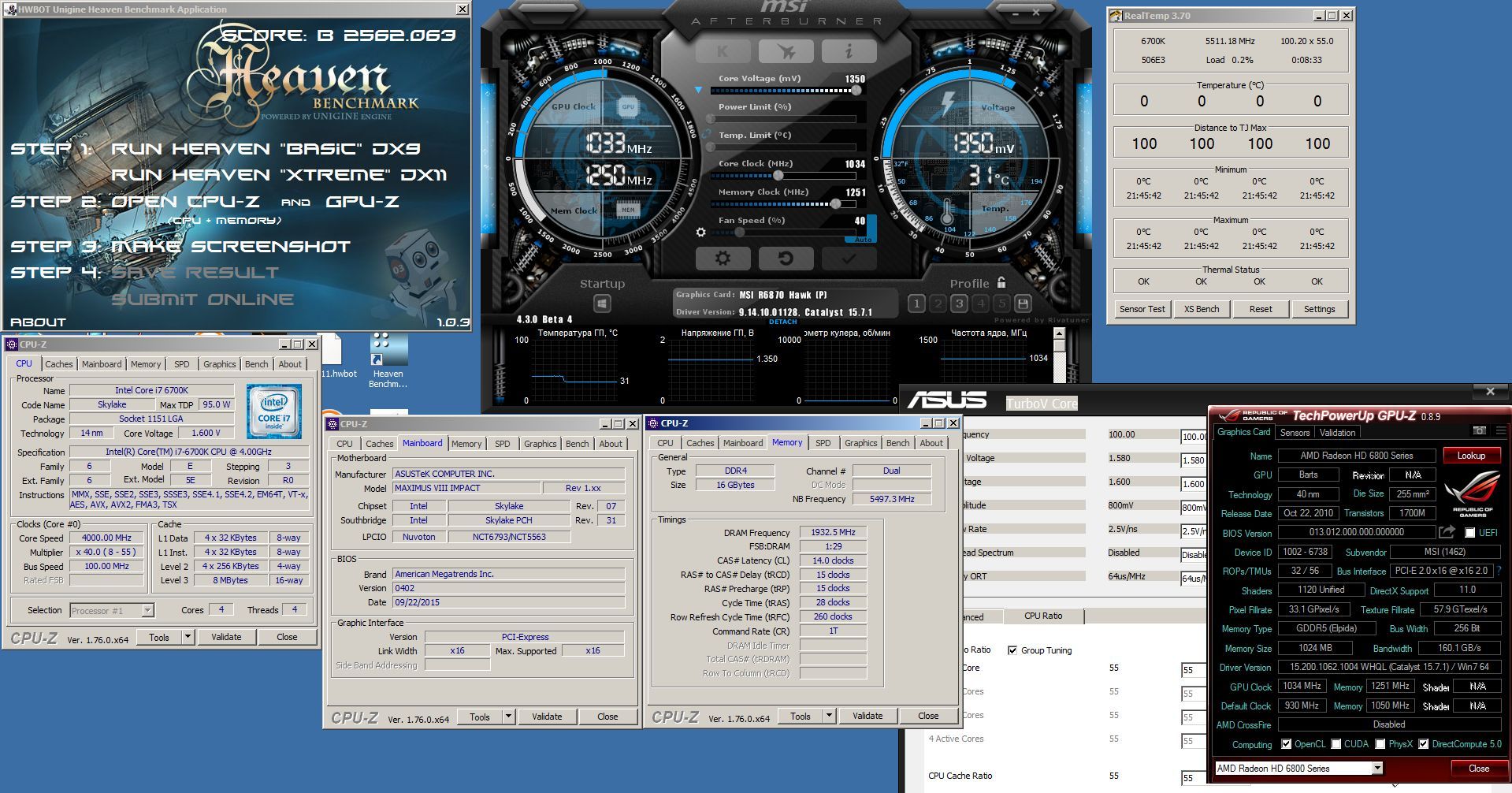The image size is (1512, 793).
Task: Take GPU-Z screenshot with camera icon
Action: coord(1479,430)
